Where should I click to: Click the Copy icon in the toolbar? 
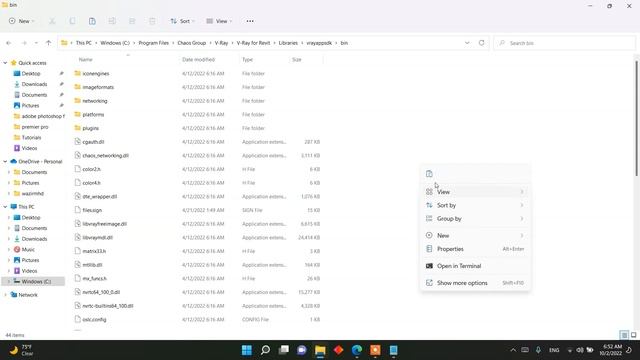[72, 21]
